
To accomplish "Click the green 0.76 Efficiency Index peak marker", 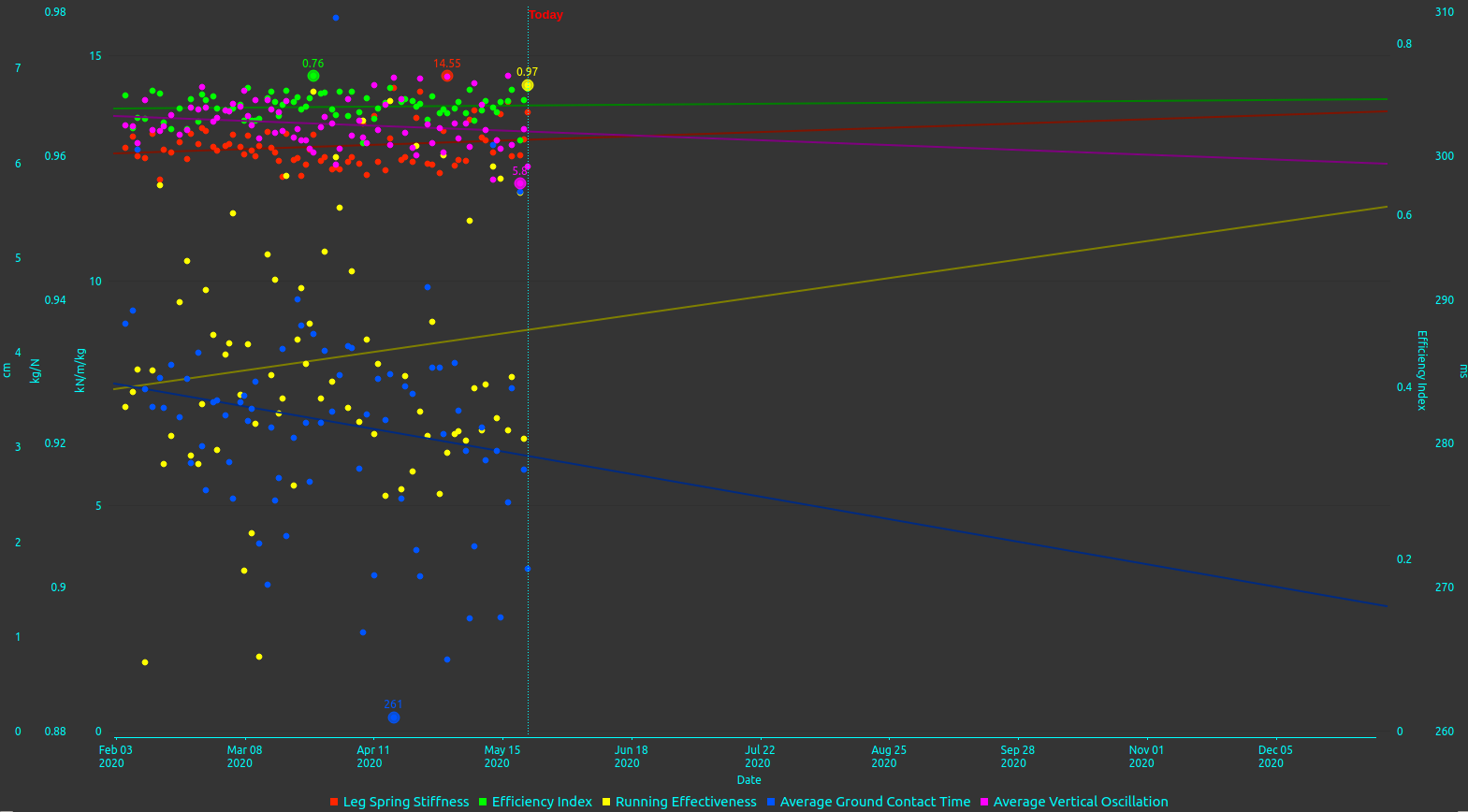I will tap(313, 76).
